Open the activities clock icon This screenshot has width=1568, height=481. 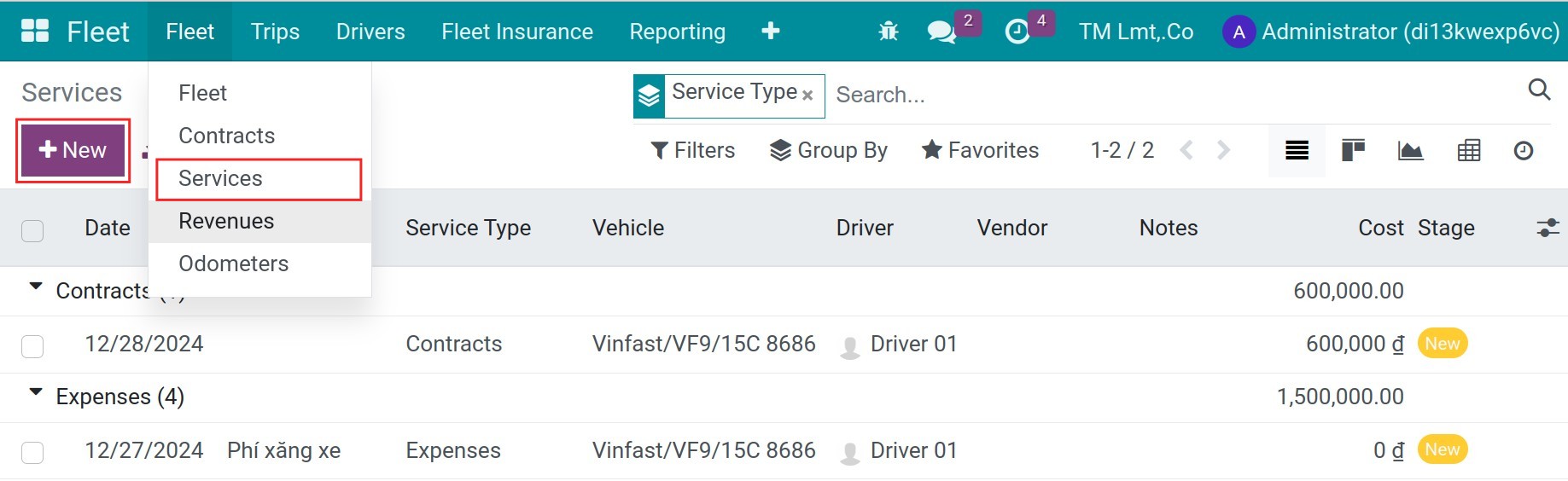(1017, 32)
